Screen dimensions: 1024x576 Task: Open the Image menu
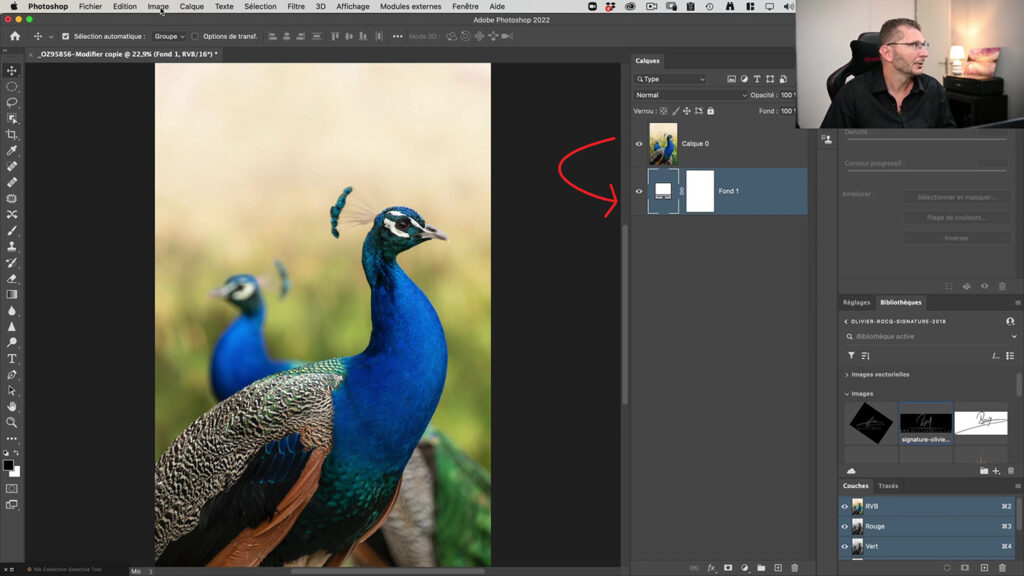(160, 6)
